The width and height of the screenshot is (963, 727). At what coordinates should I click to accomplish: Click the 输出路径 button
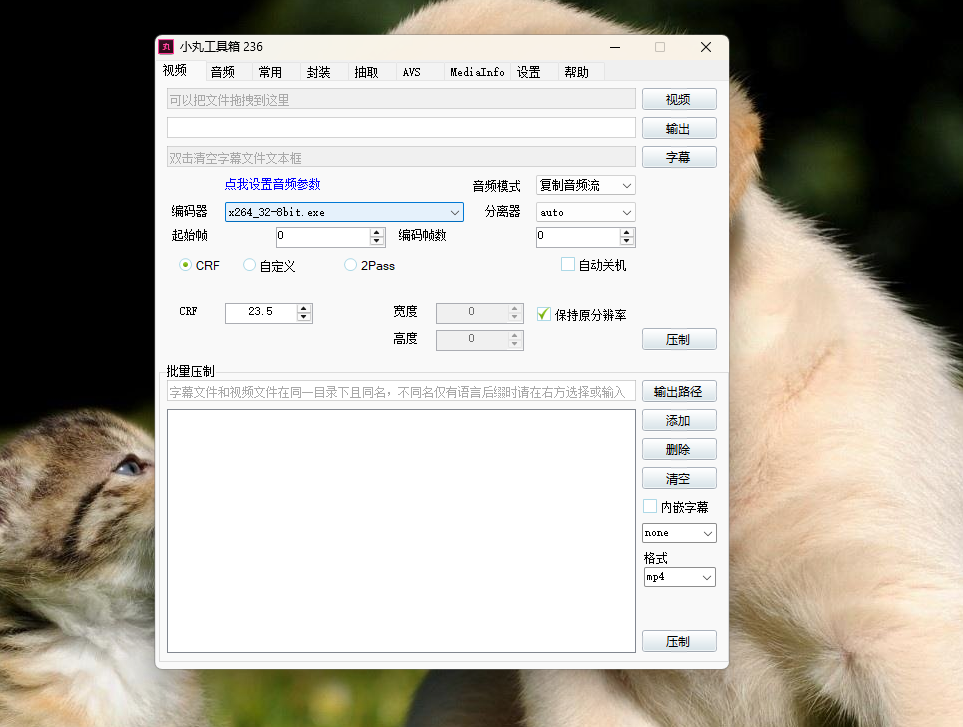[679, 390]
